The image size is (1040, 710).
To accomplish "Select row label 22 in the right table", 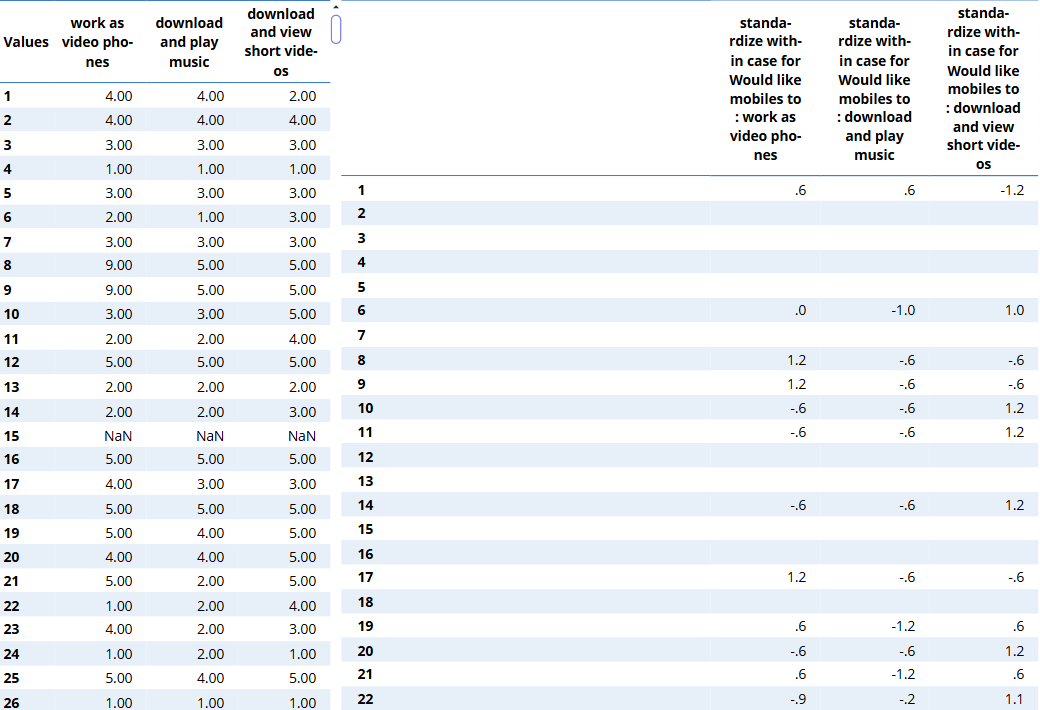I will 366,699.
